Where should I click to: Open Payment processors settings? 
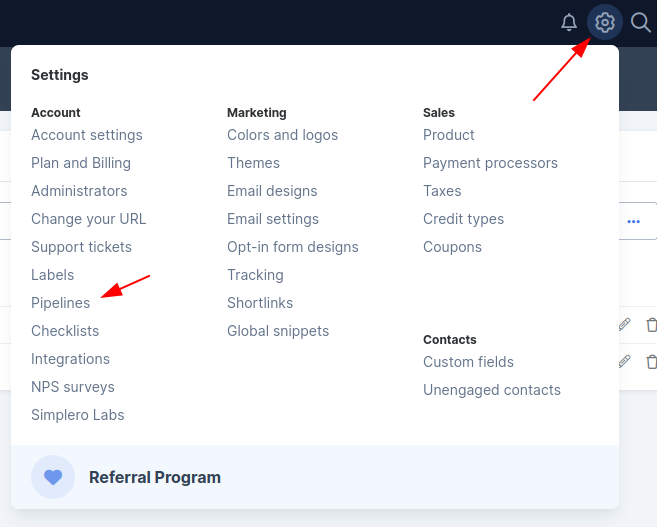490,163
